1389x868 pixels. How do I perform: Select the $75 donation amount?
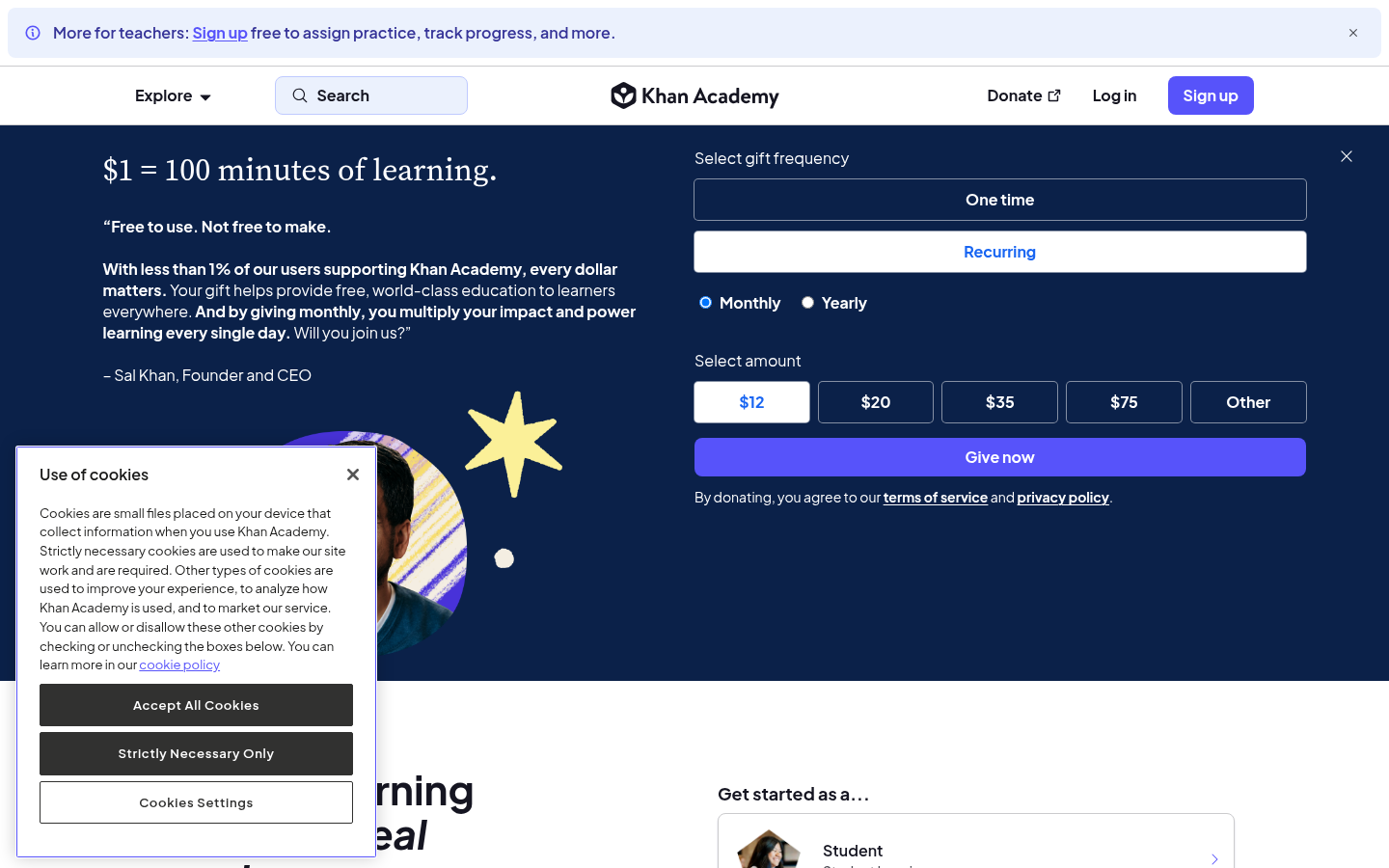click(1124, 402)
